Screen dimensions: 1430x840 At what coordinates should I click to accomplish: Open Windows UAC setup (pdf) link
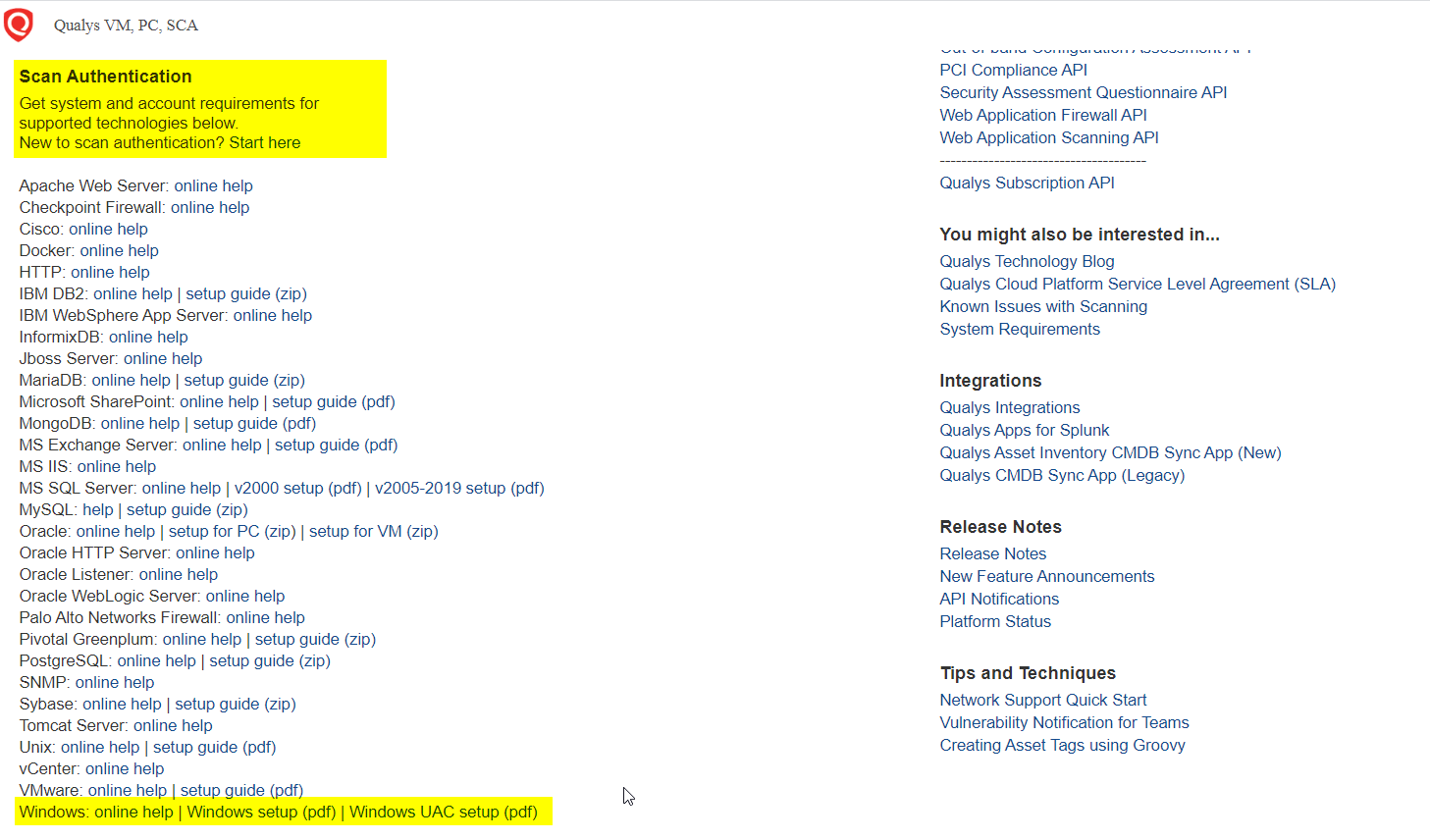pyautogui.click(x=443, y=812)
